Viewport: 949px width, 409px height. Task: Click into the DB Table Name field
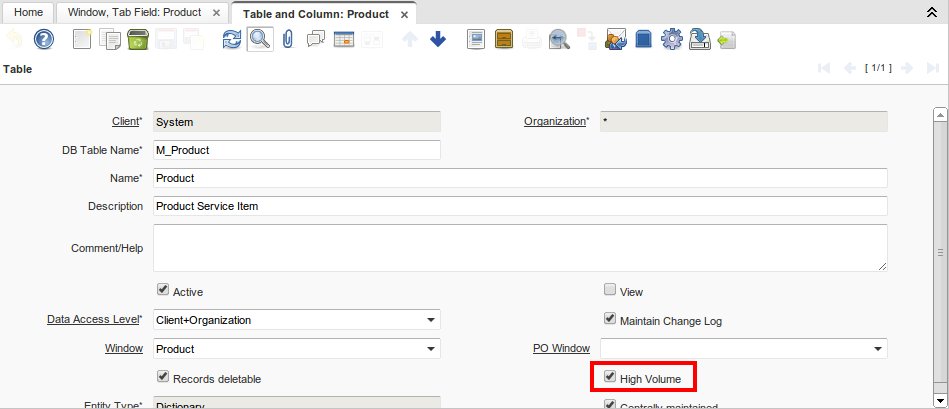pos(296,150)
